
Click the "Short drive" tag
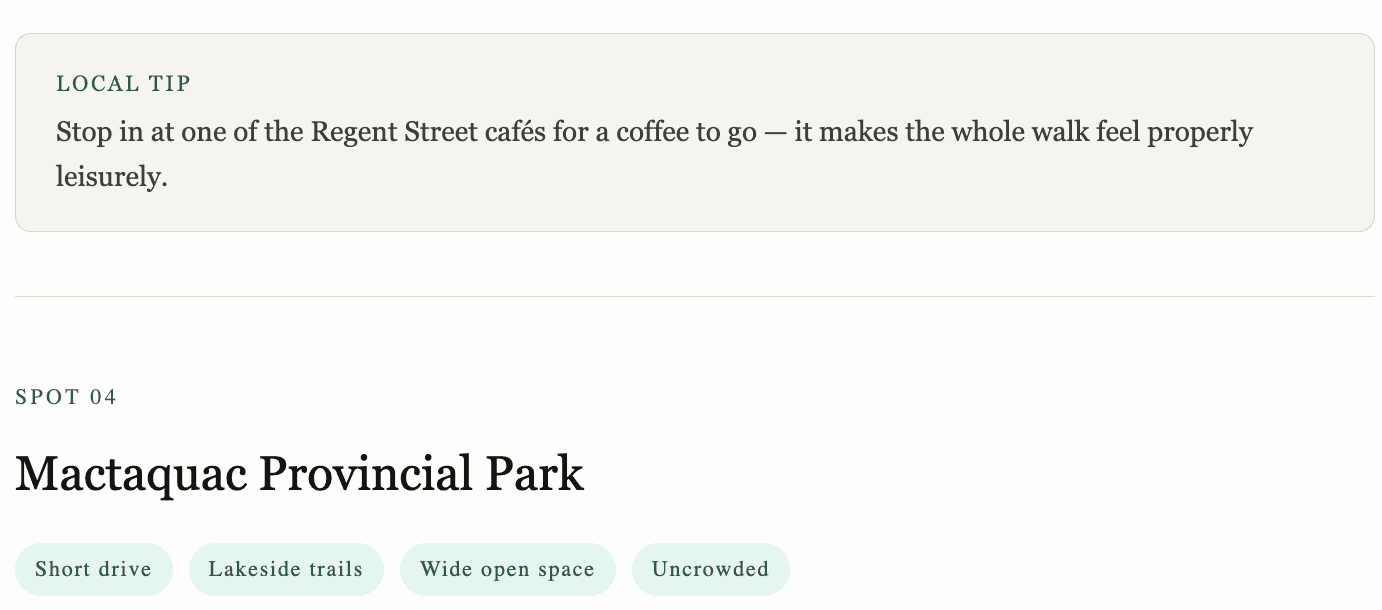(x=93, y=570)
